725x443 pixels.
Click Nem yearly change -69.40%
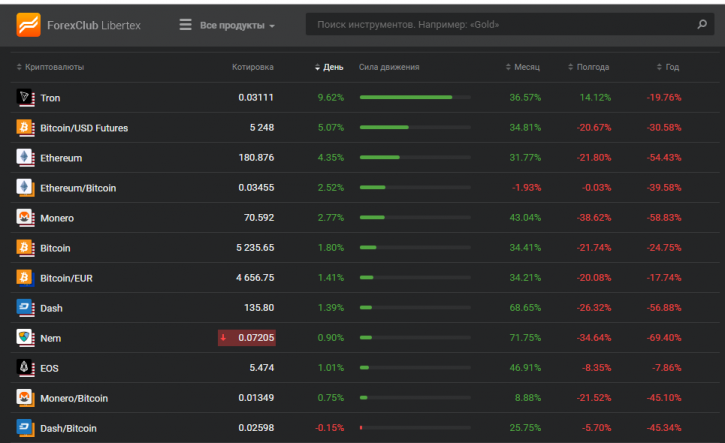(664, 338)
